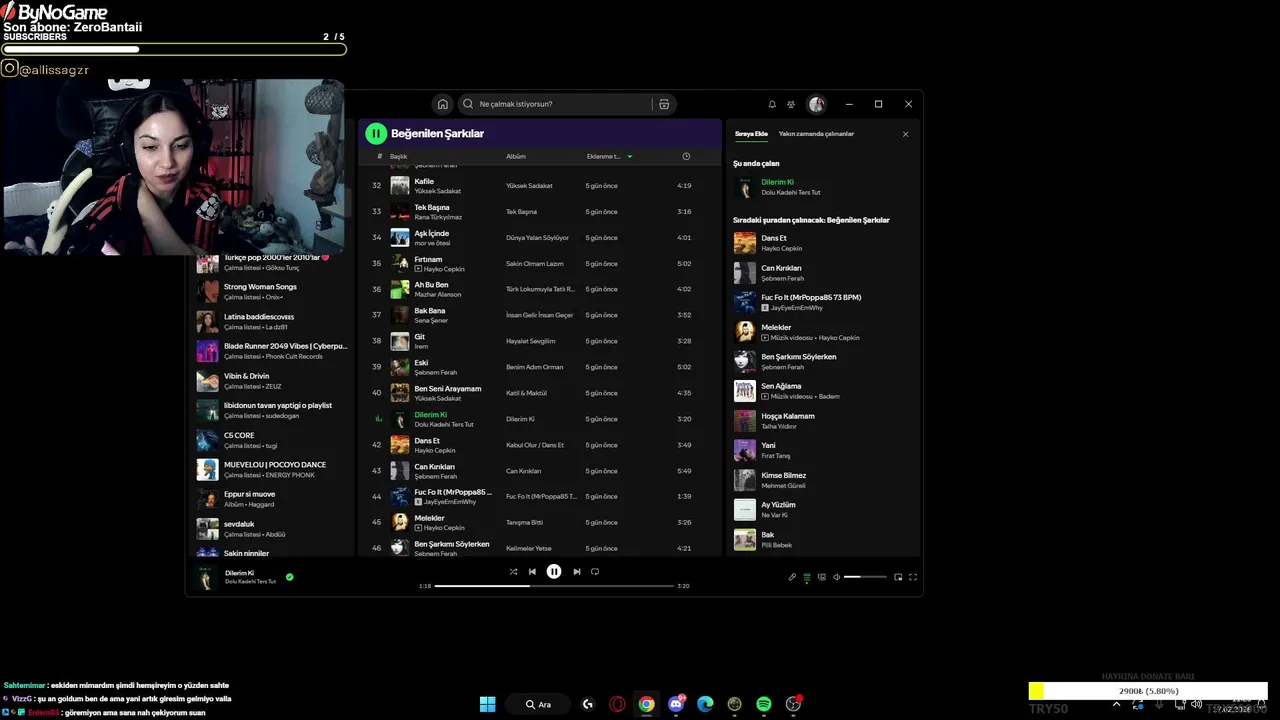
Task: Open MUEVELOU | POCOYO DANCE playlist
Action: (x=272, y=470)
